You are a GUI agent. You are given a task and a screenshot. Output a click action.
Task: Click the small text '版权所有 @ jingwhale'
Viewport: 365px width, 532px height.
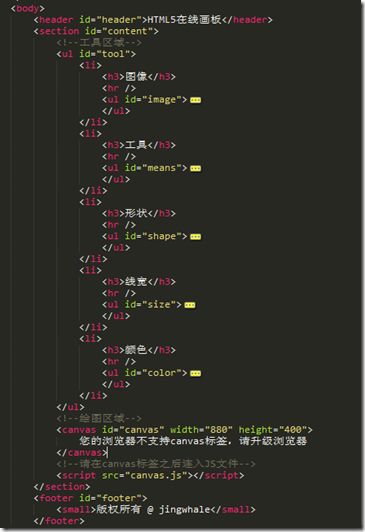153,510
